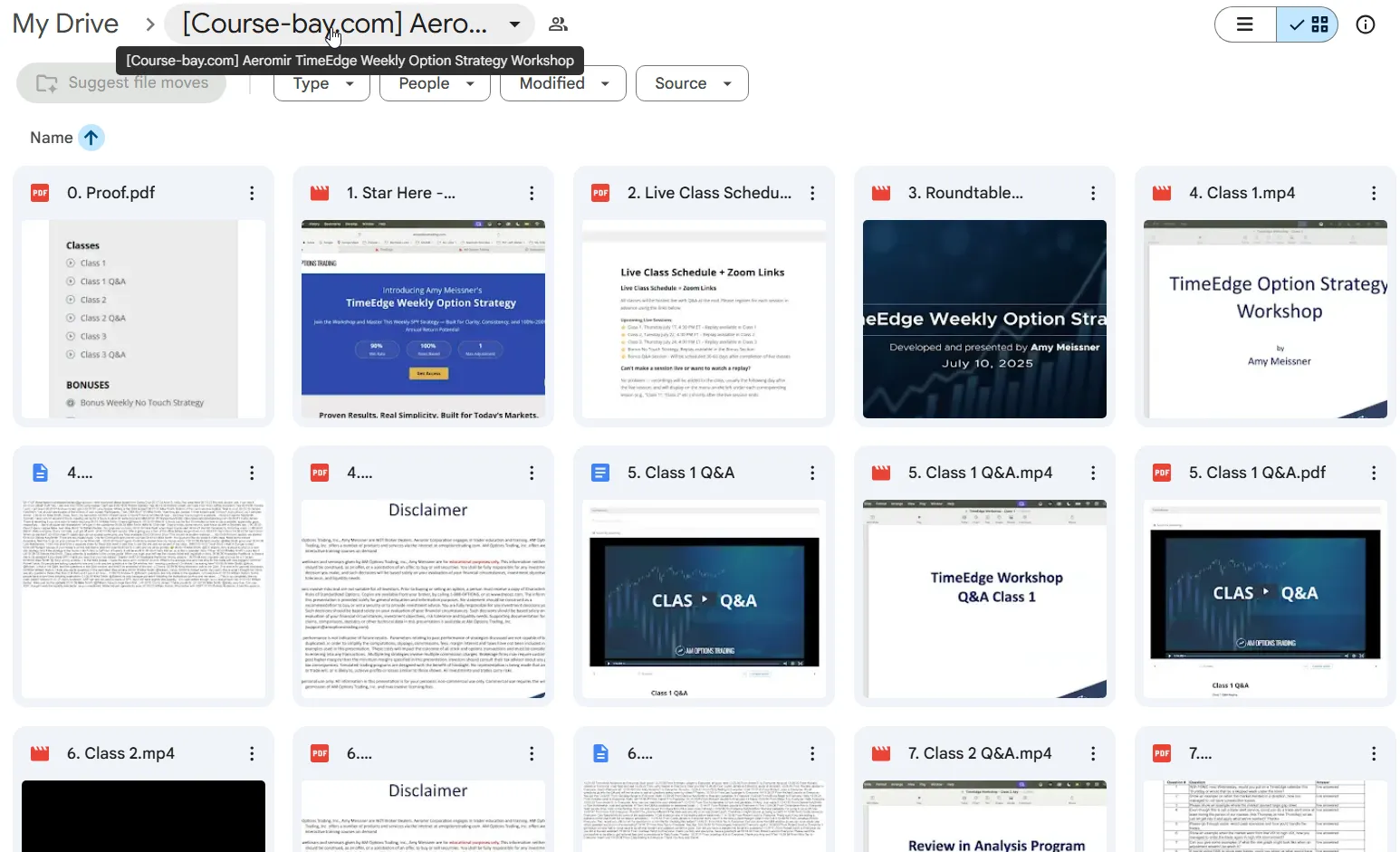The width and height of the screenshot is (1400, 852).
Task: Open the 4. Class 1.mp4 thumbnail
Action: [x=1265, y=319]
